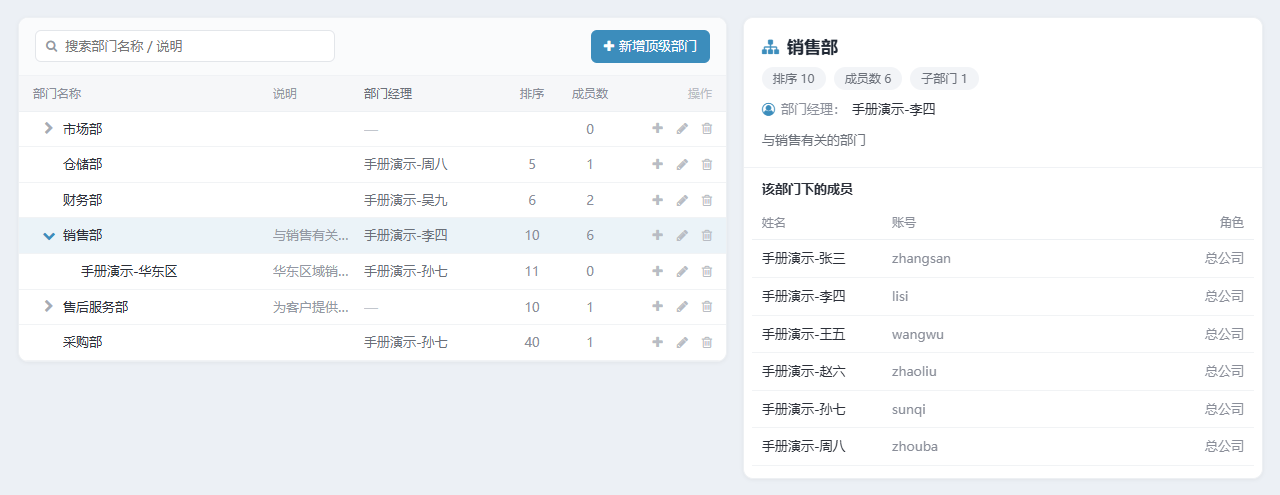Click the 部门名称 column header
Viewport: 1280px width, 495px height.
point(57,94)
